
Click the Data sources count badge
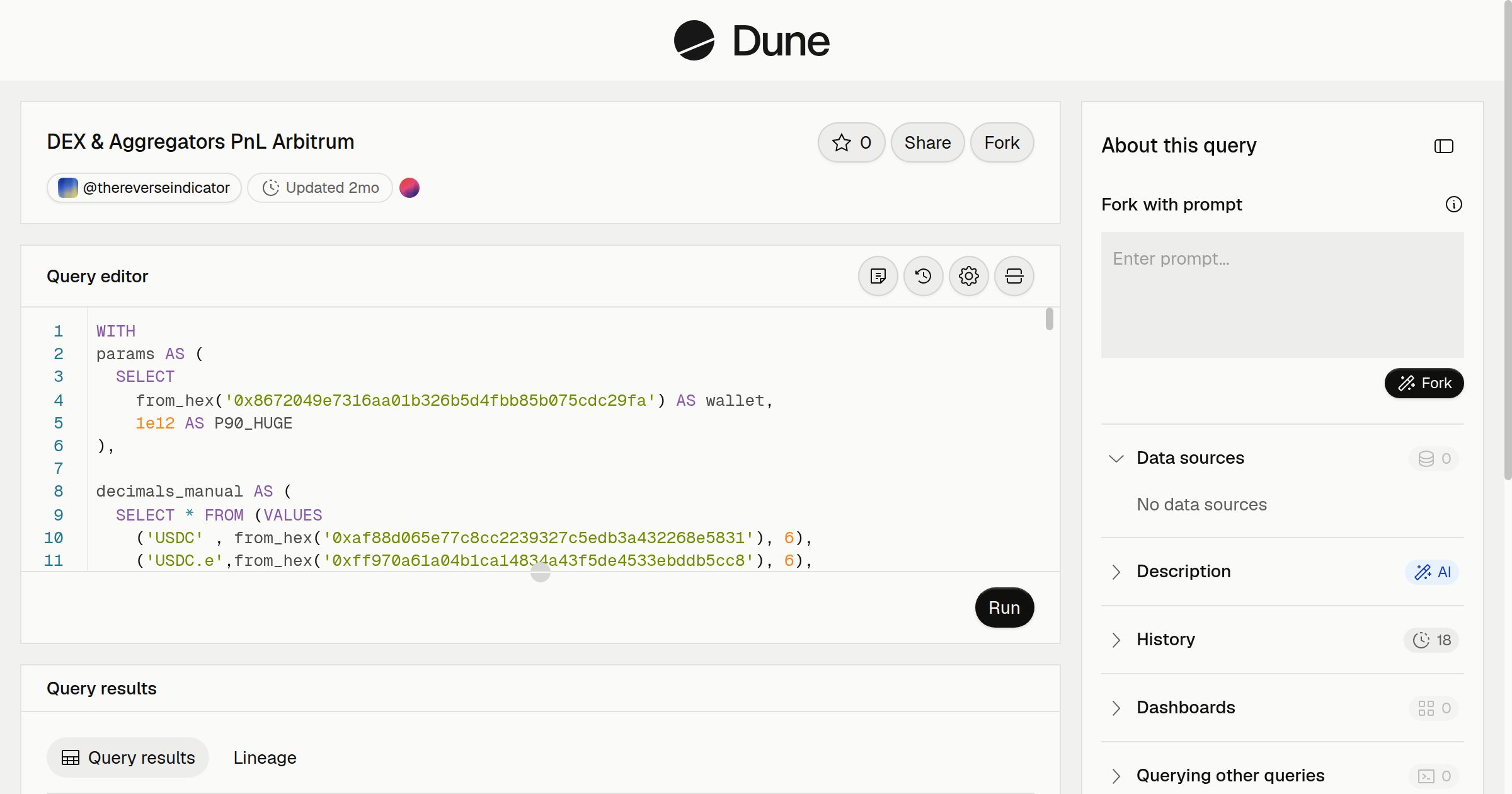1434,458
